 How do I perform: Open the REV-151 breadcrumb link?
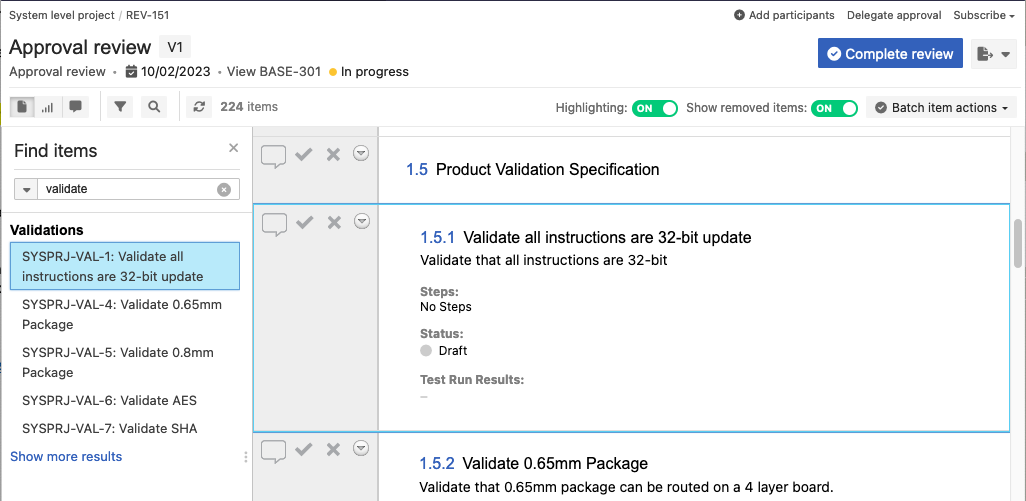pyautogui.click(x=148, y=15)
